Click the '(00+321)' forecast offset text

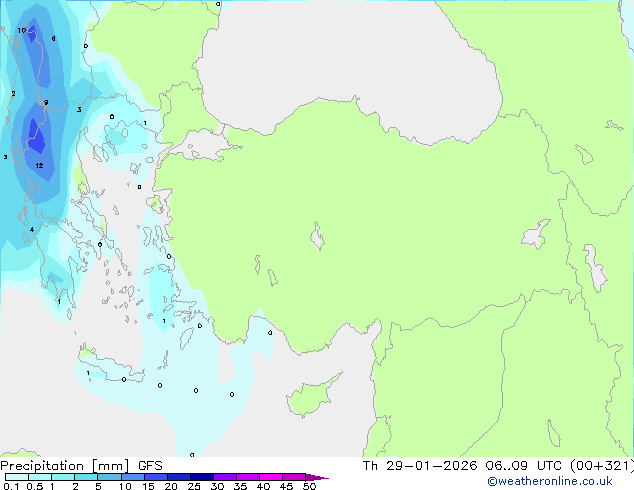602,466
